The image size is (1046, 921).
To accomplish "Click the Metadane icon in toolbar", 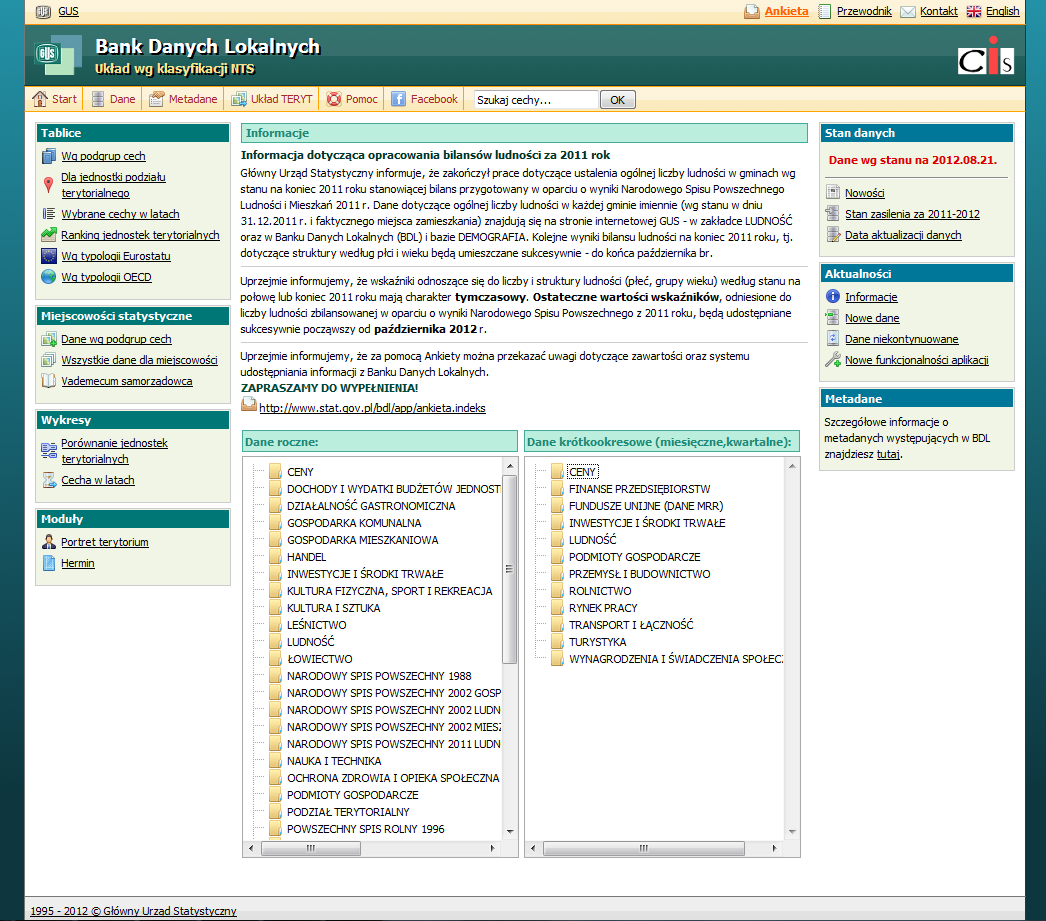I will pos(157,99).
